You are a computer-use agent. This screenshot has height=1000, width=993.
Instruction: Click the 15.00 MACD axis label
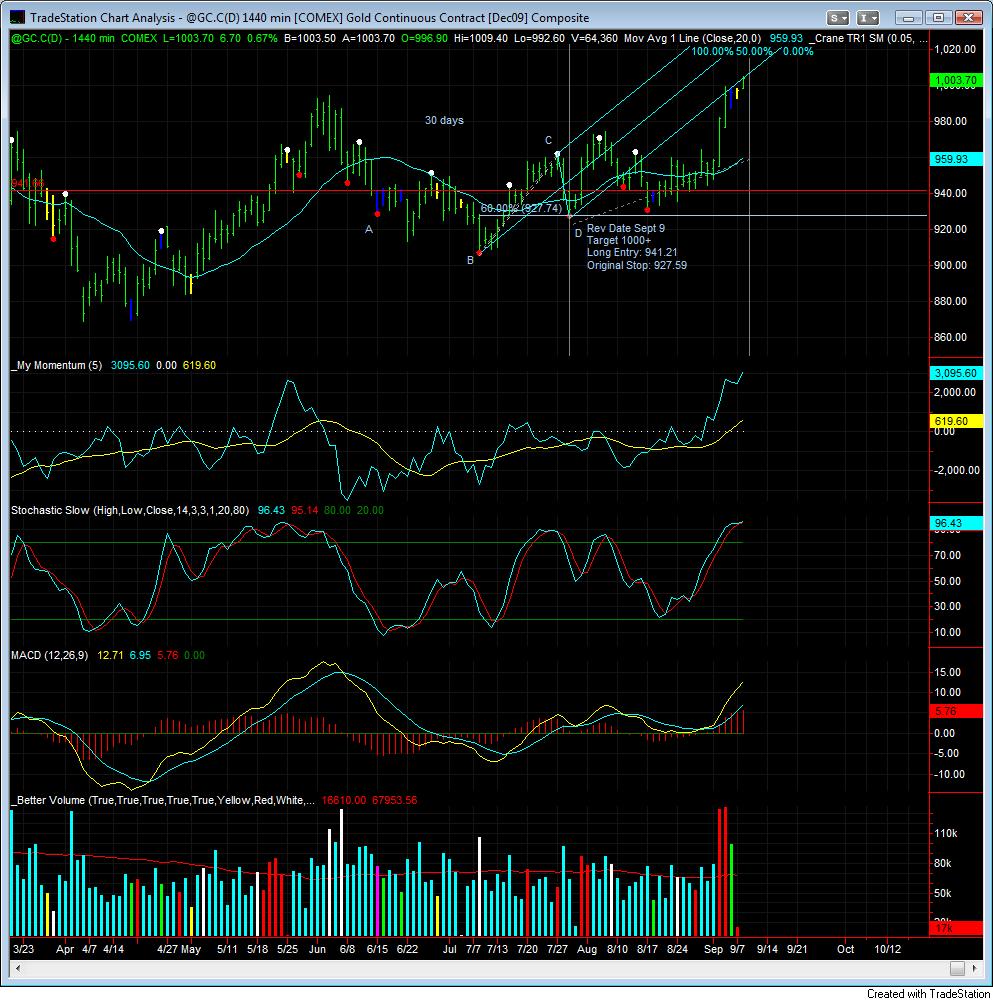(x=948, y=672)
